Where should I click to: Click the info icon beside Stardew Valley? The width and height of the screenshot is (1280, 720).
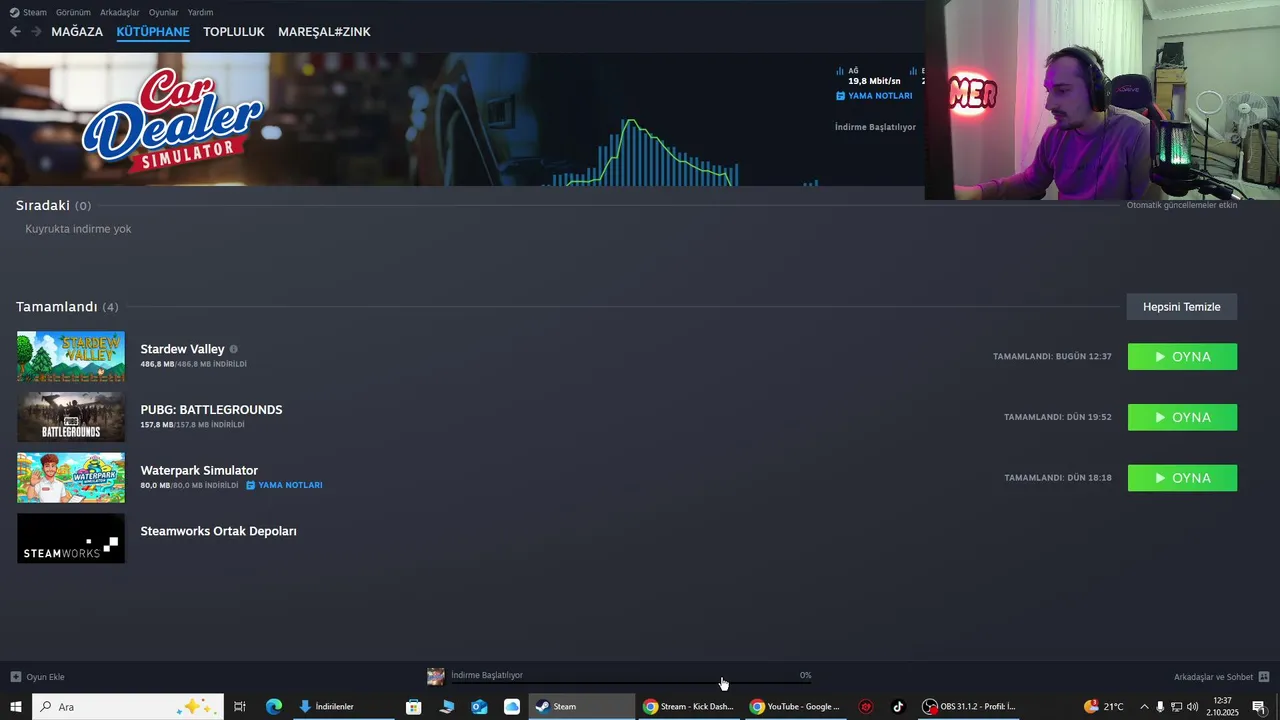233,349
